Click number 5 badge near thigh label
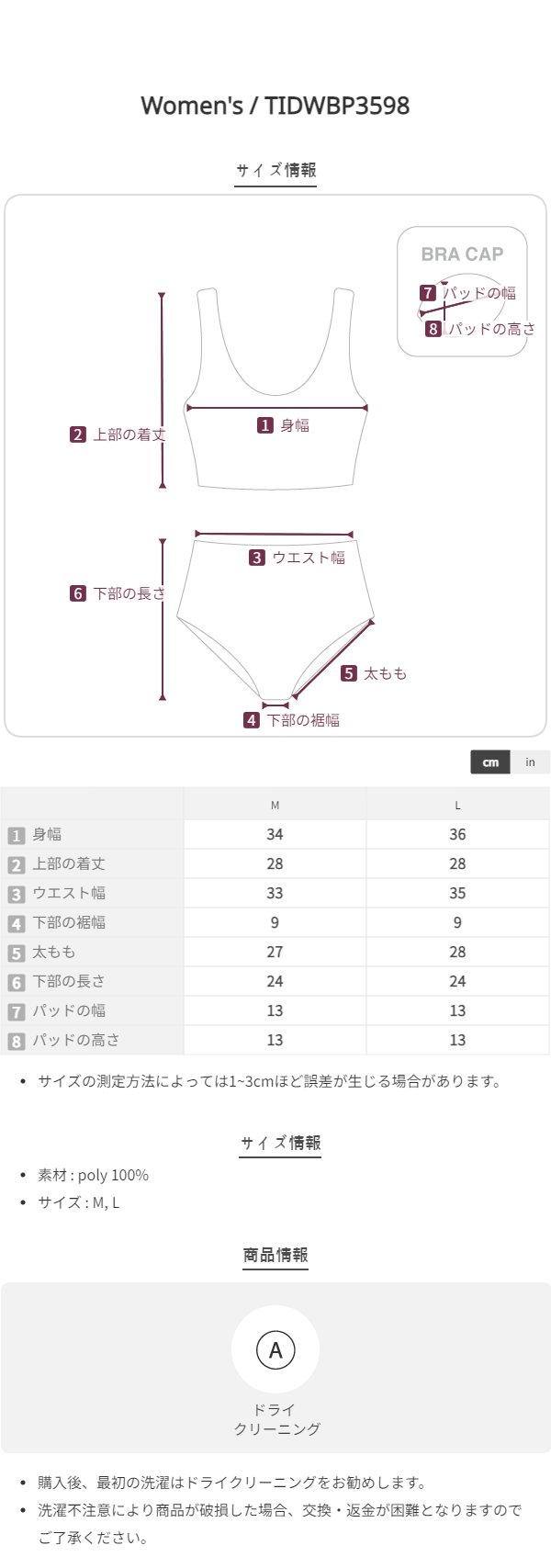Image resolution: width=551 pixels, height=1568 pixels. click(x=349, y=673)
